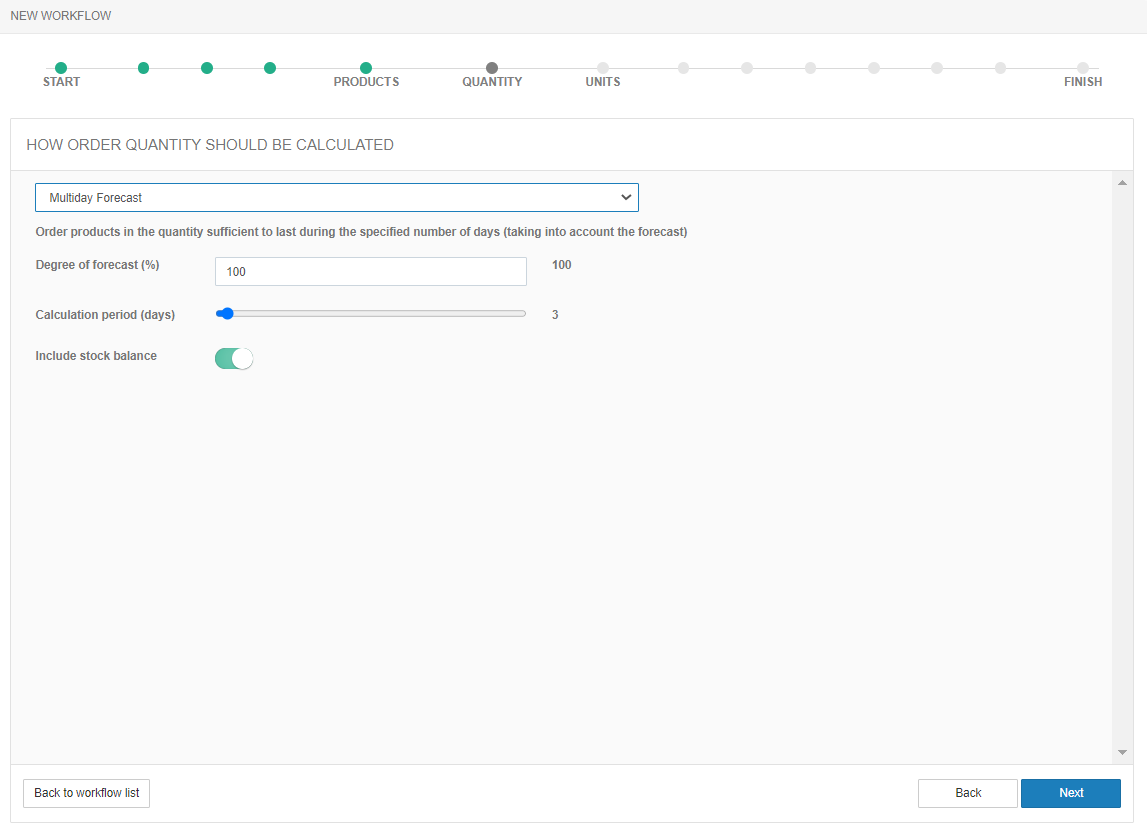1147x834 pixels.
Task: Click the FINISH step circle
Action: pos(1083,68)
